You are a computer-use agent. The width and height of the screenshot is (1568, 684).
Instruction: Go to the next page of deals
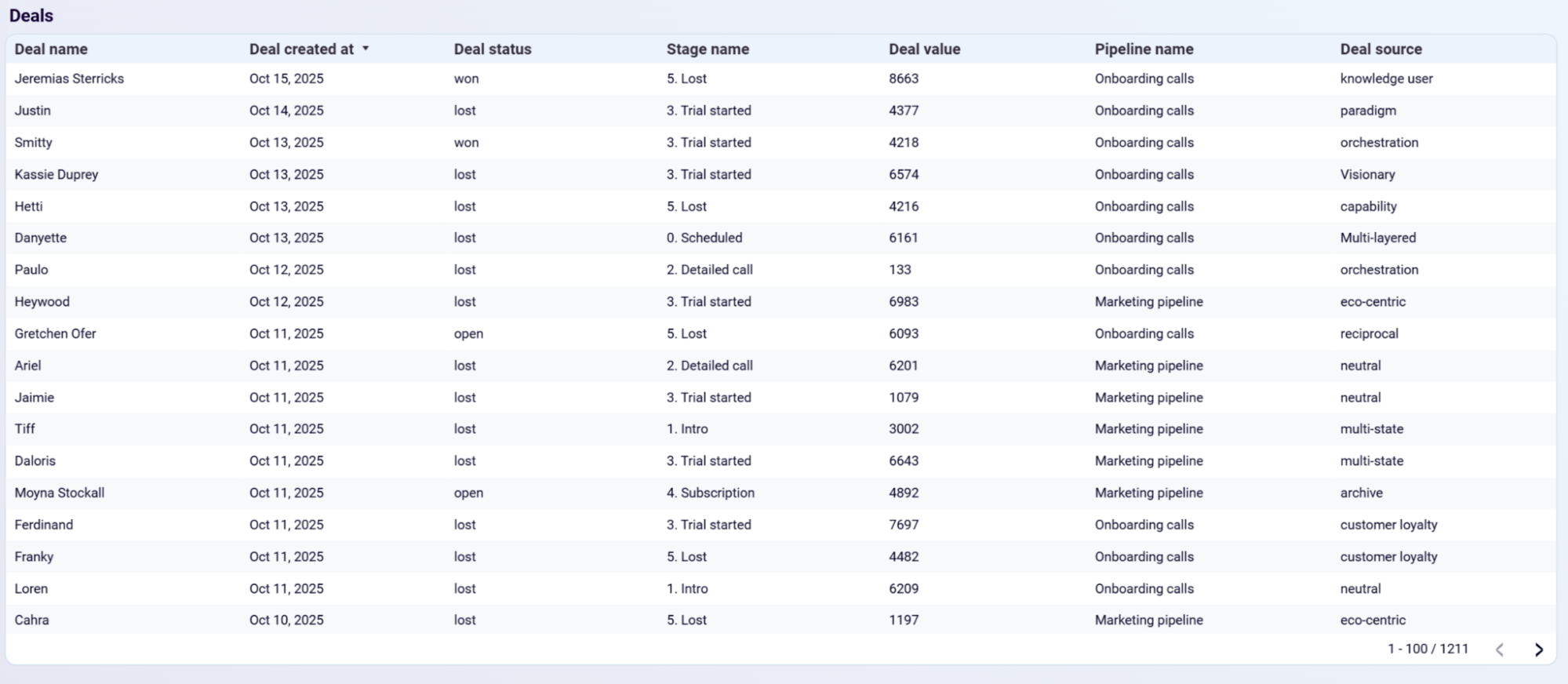[1538, 649]
